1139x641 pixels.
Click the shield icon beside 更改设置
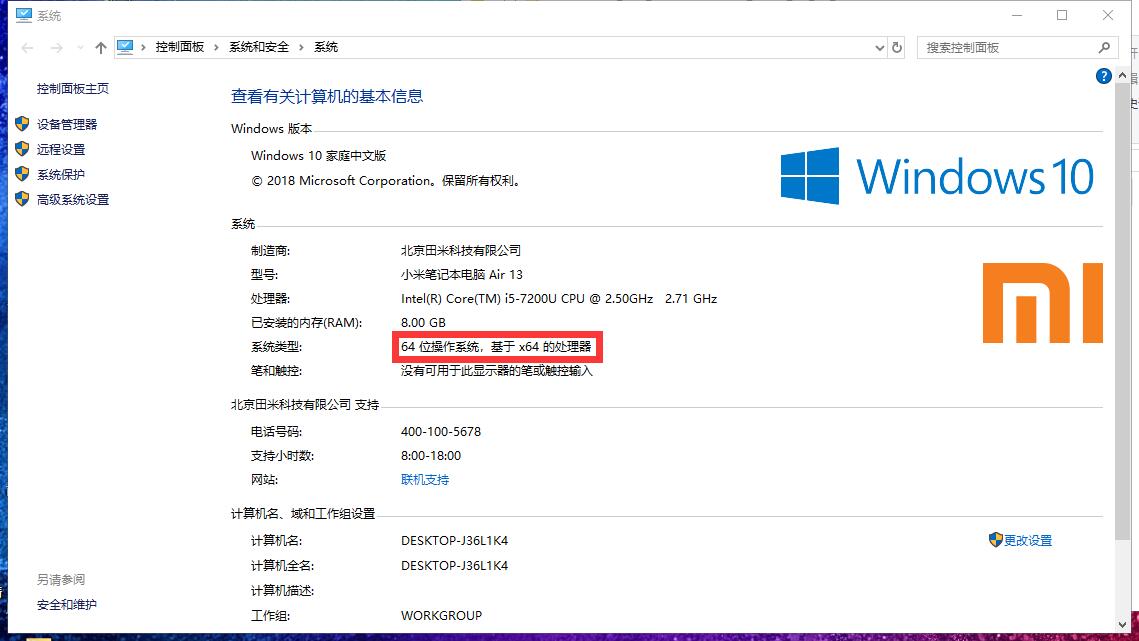(995, 539)
